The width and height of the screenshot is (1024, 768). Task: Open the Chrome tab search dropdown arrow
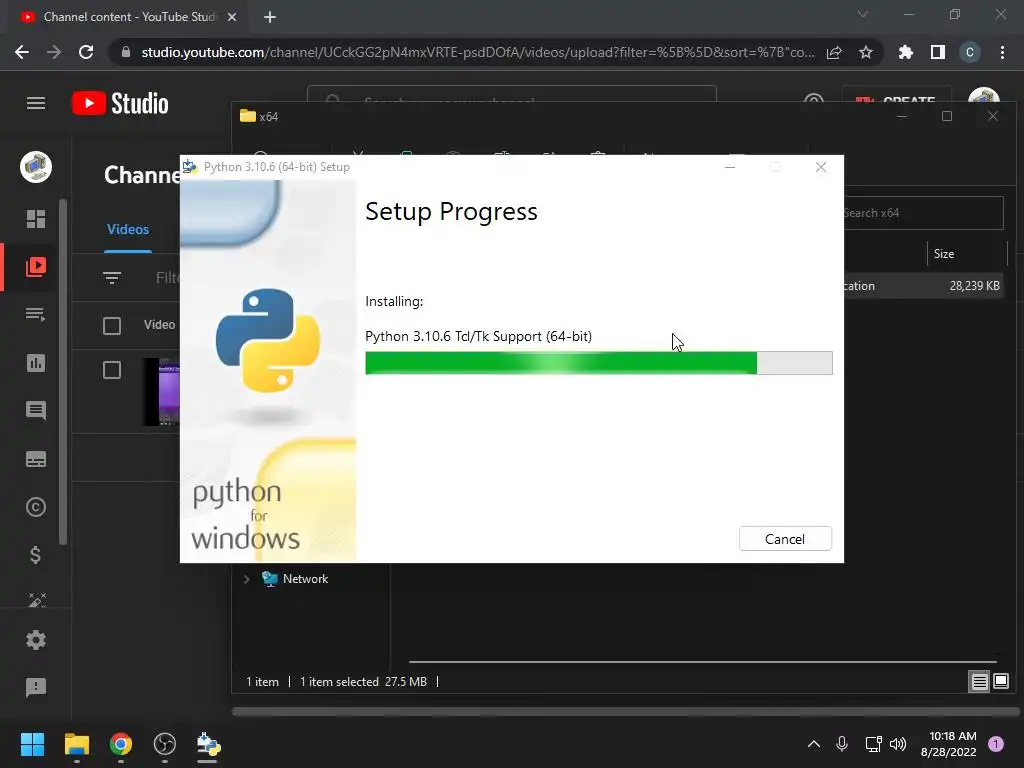tap(863, 14)
